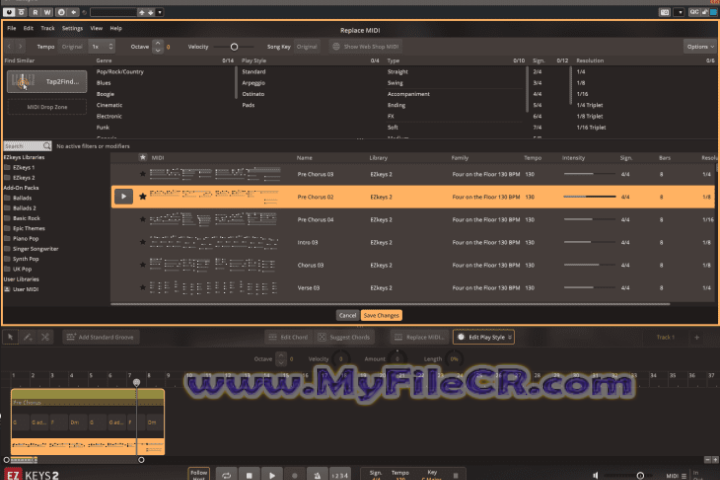Click the timeline playhead marker
Screen dimensions: 720x480
[x=136, y=382]
